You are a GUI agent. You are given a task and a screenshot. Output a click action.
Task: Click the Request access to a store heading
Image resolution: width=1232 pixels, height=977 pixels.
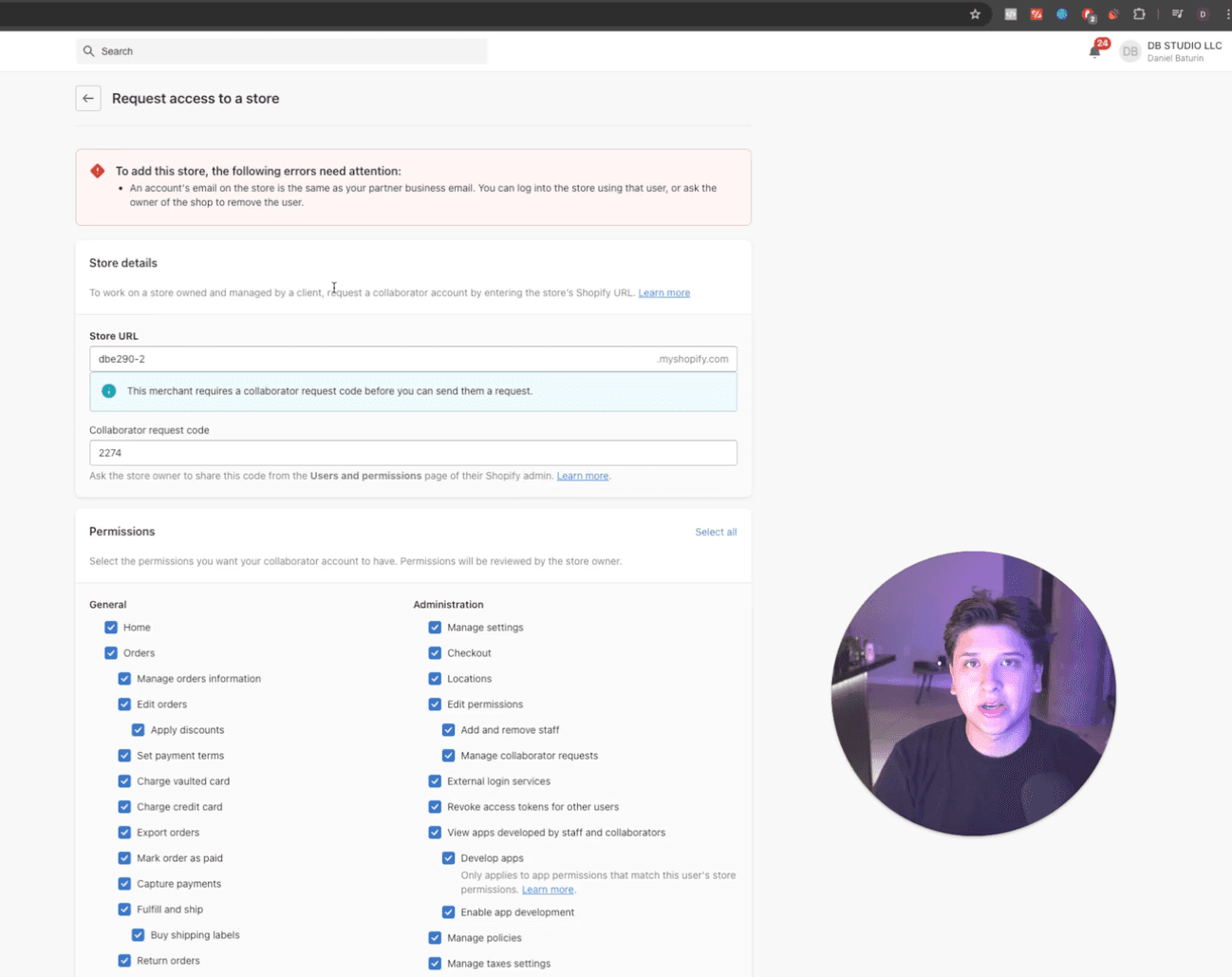coord(196,99)
